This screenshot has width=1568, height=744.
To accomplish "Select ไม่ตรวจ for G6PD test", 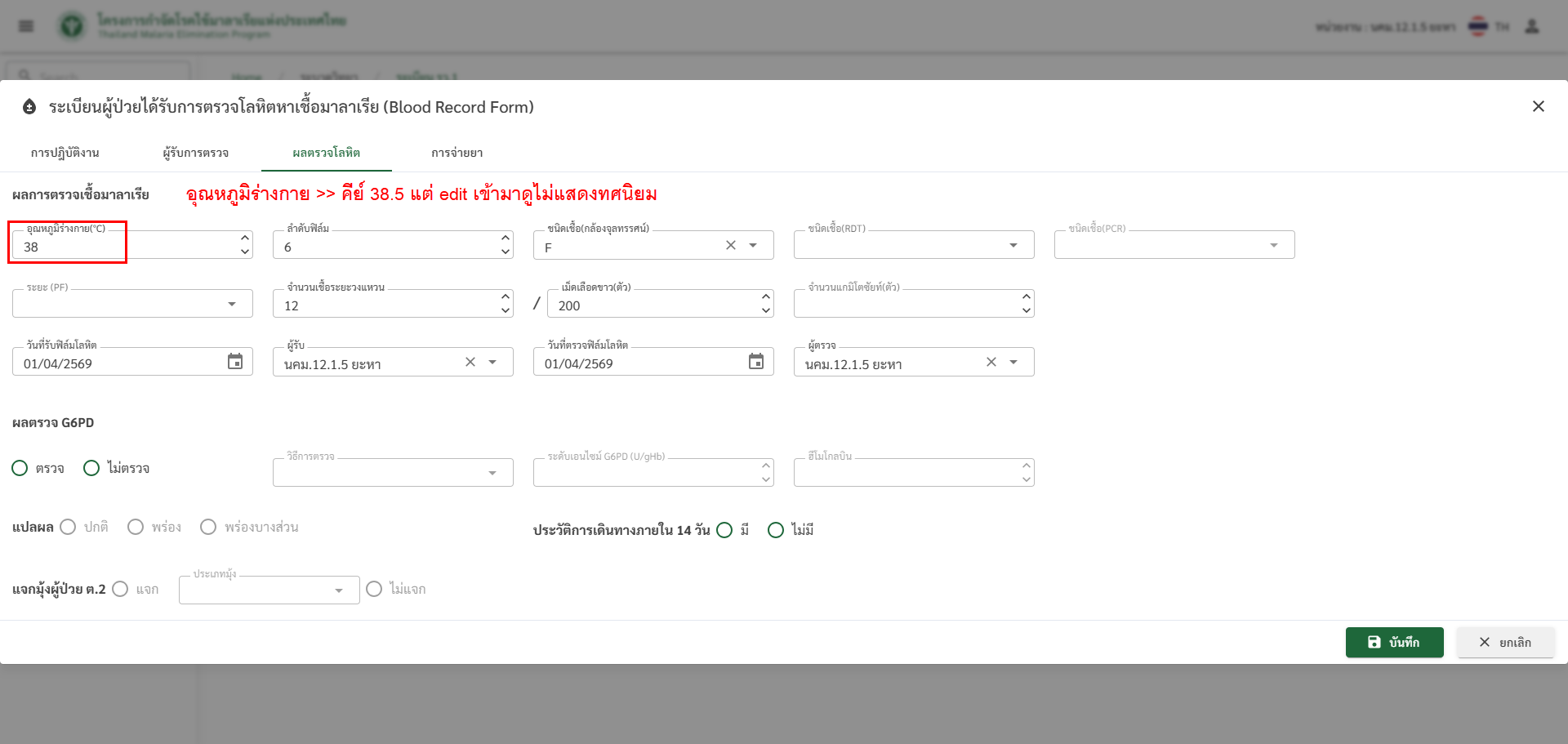I will point(91,468).
